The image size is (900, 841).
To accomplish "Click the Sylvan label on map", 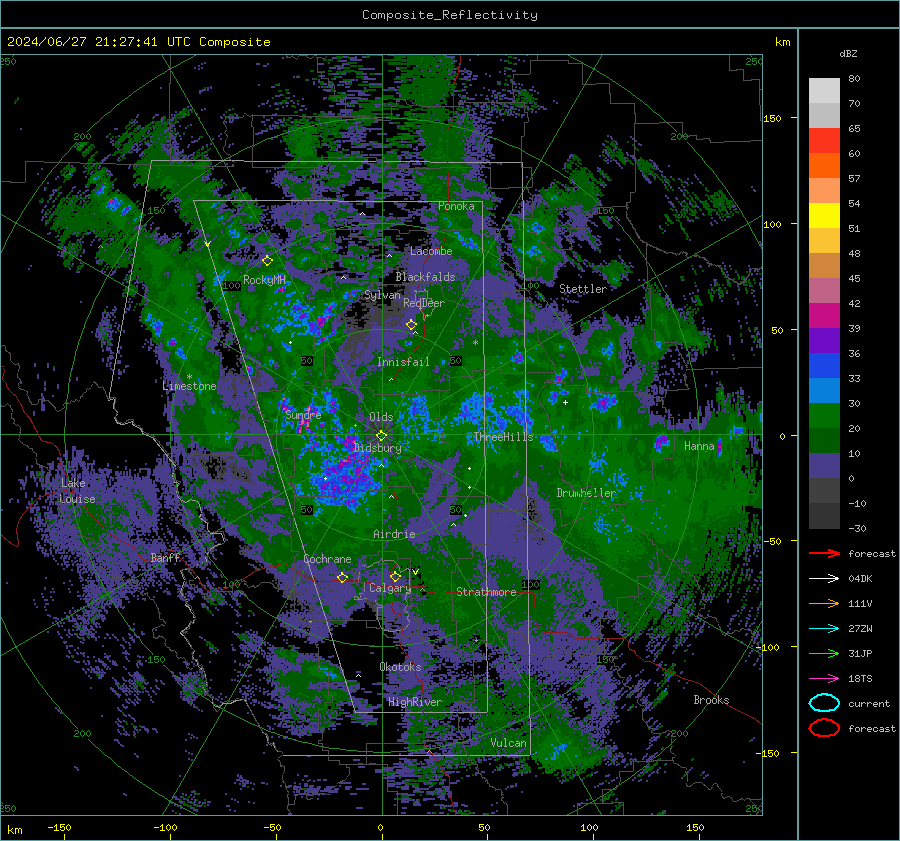I will coord(382,296).
